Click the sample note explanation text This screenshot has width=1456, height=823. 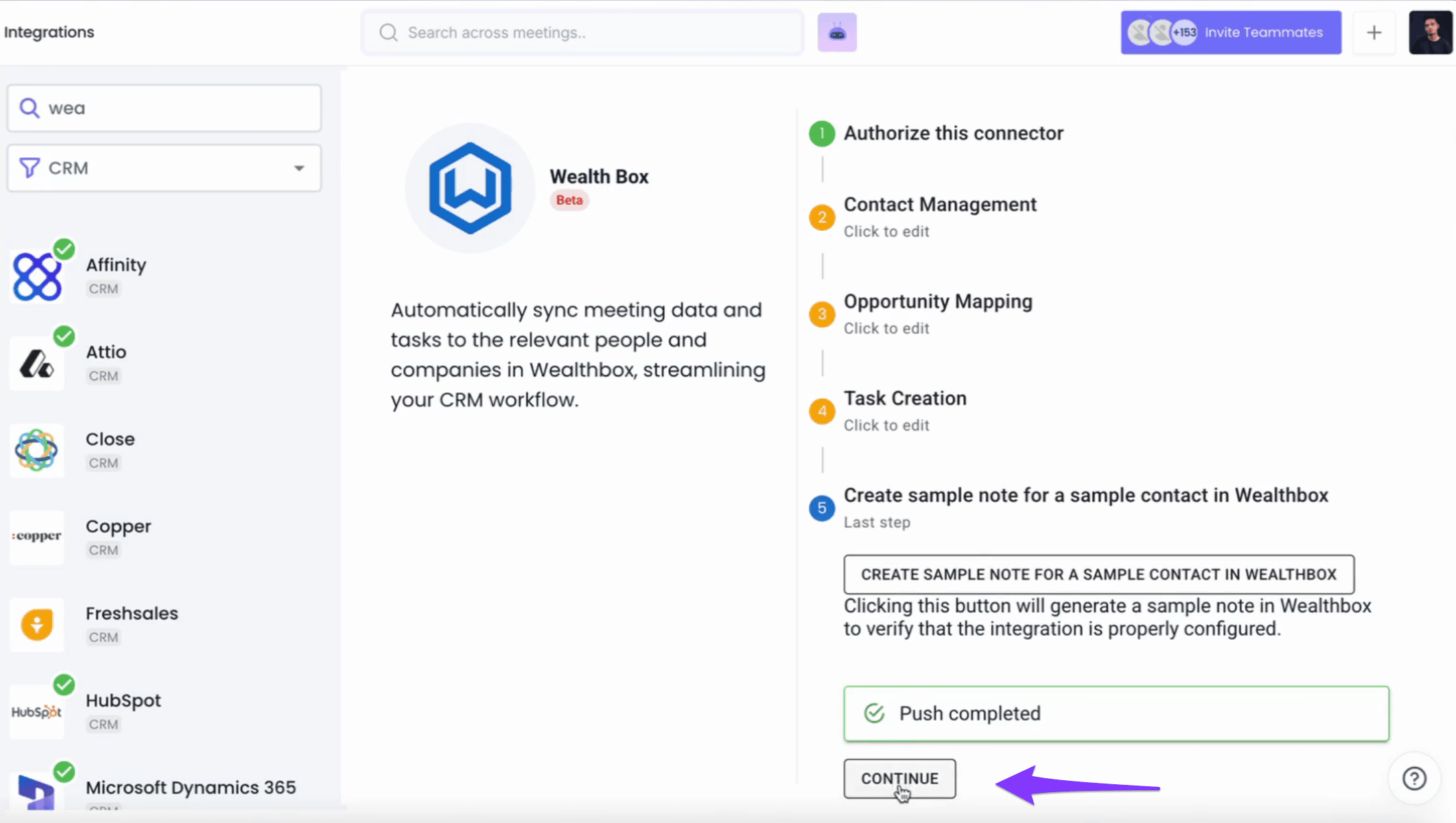(1108, 617)
